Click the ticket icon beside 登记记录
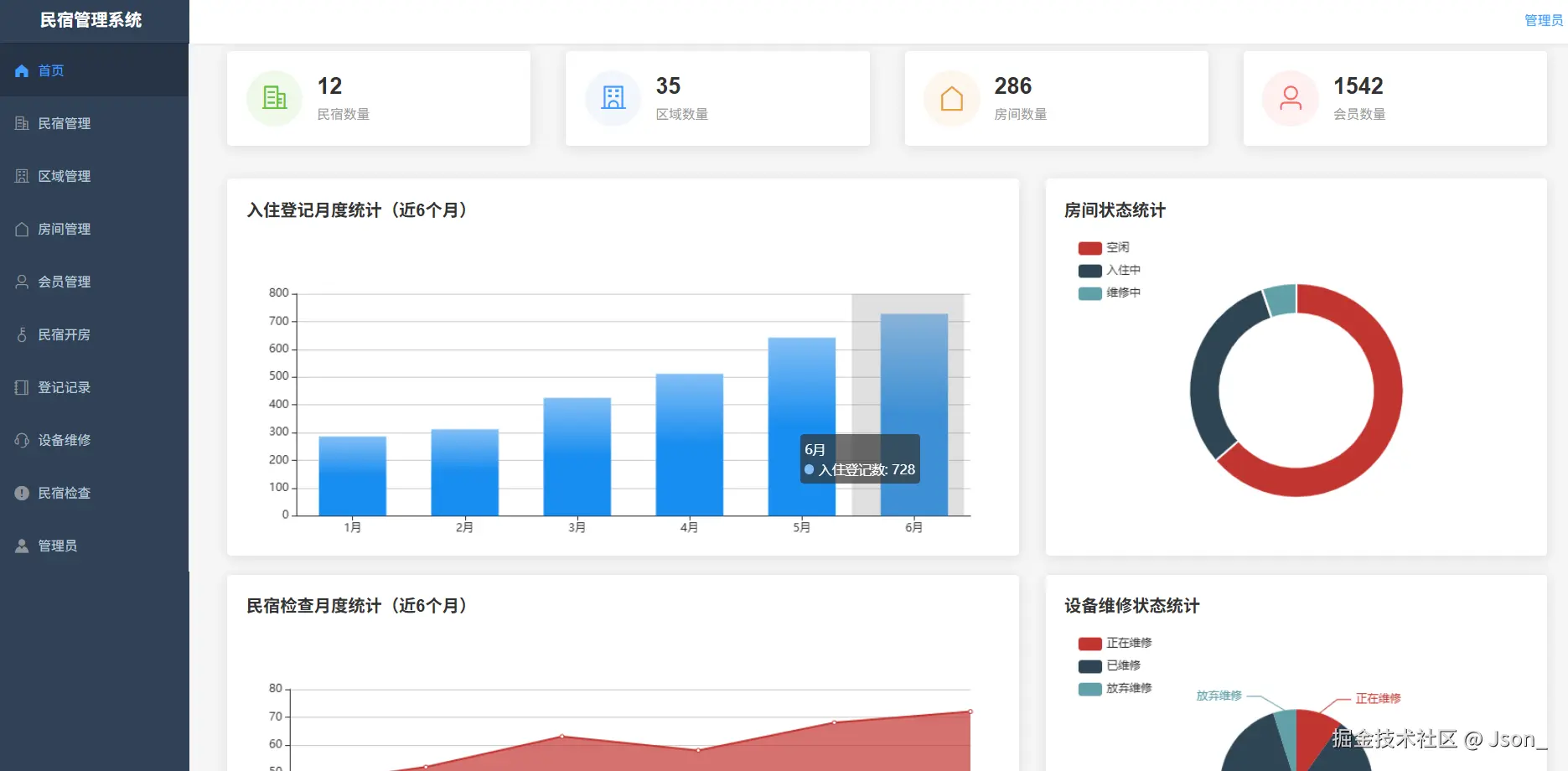This screenshot has height=771, width=1568. [x=22, y=388]
